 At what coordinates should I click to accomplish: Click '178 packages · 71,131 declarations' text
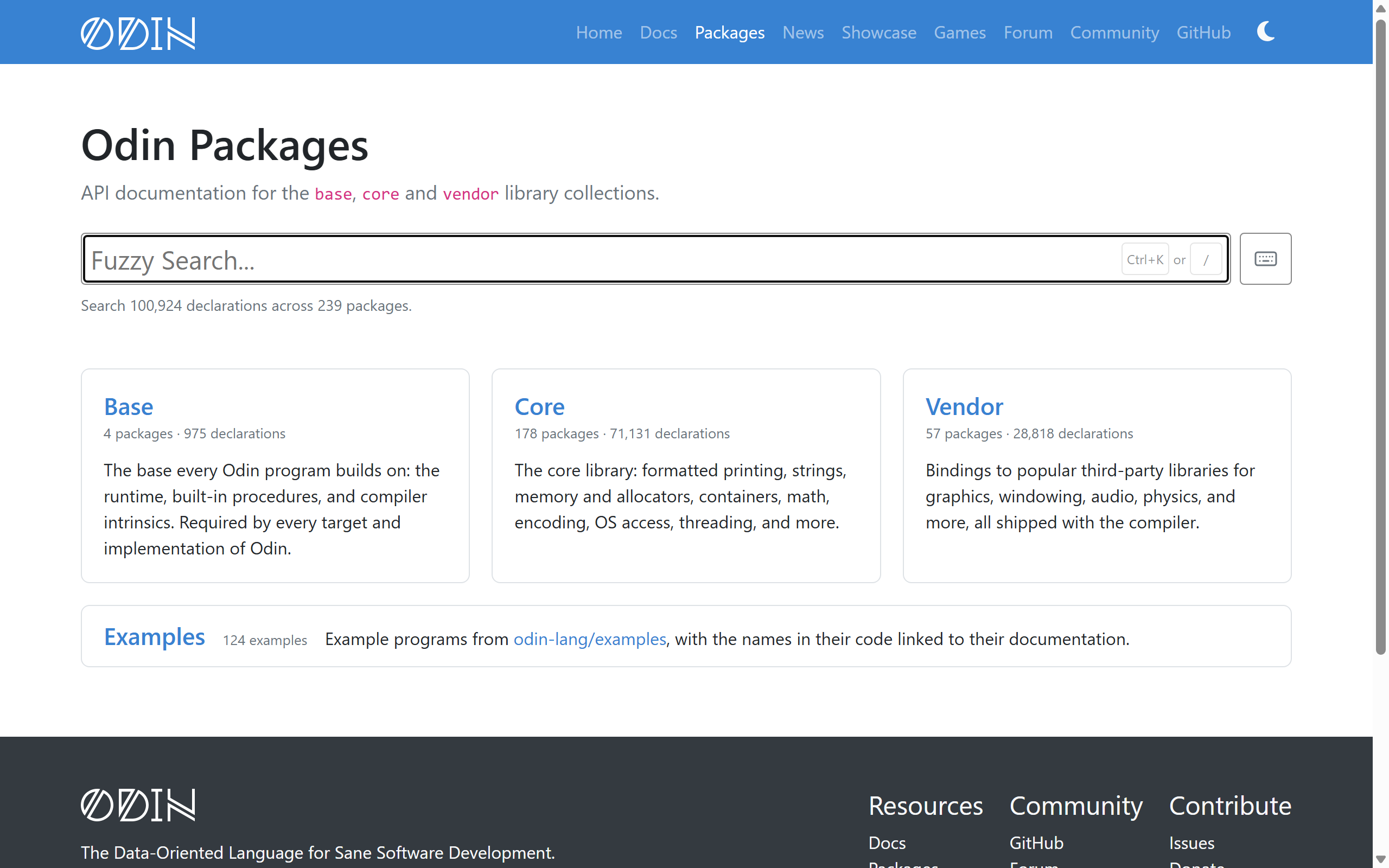pos(622,433)
